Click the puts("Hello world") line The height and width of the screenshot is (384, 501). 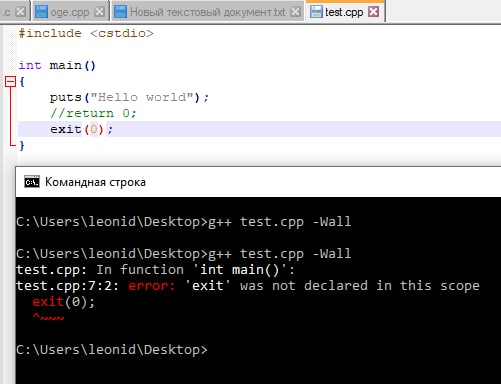coord(129,97)
